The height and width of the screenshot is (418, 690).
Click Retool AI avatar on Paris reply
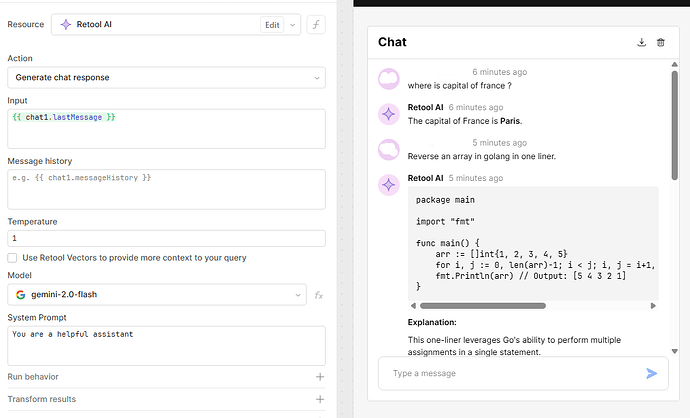389,114
